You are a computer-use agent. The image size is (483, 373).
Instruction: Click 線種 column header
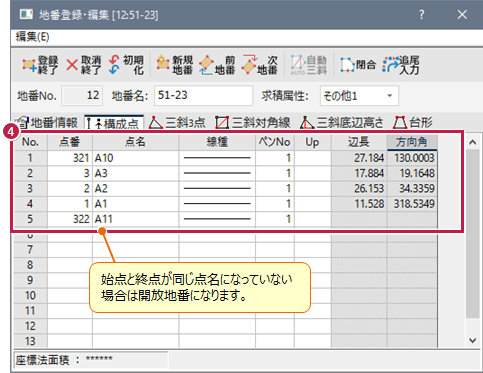pos(217,142)
